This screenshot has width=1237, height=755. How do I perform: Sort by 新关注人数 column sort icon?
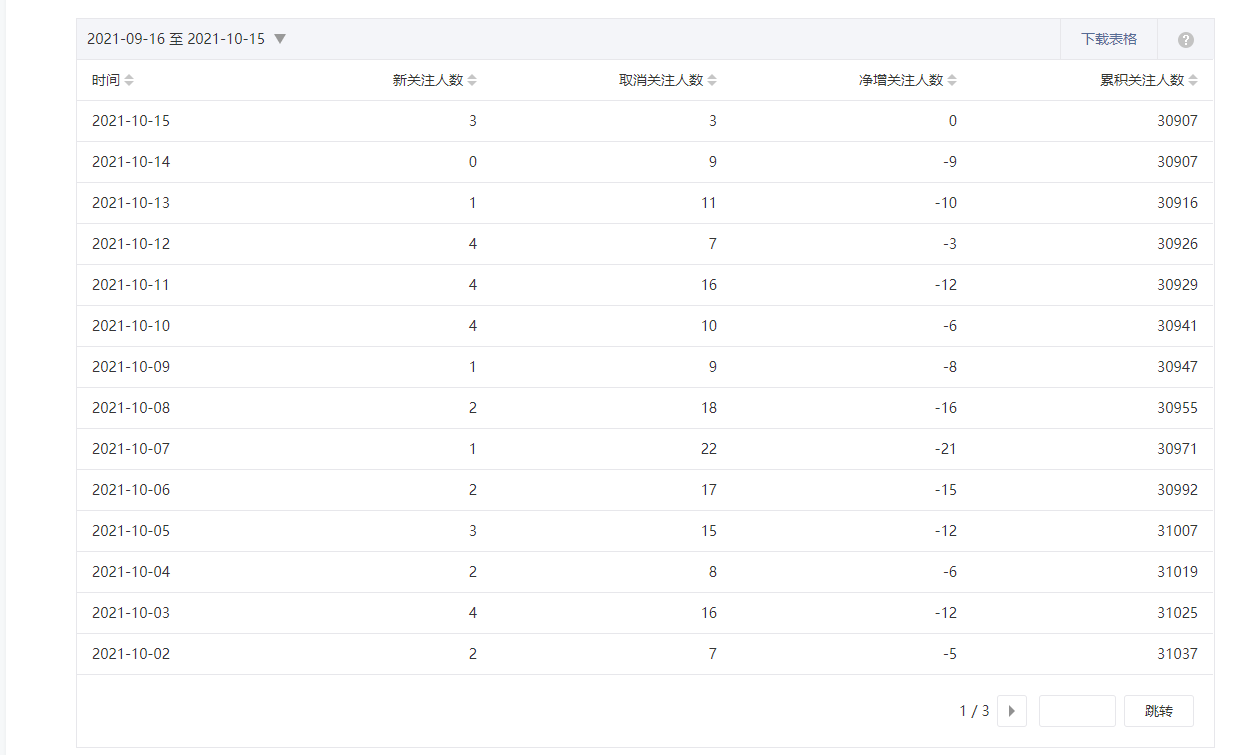tap(473, 81)
